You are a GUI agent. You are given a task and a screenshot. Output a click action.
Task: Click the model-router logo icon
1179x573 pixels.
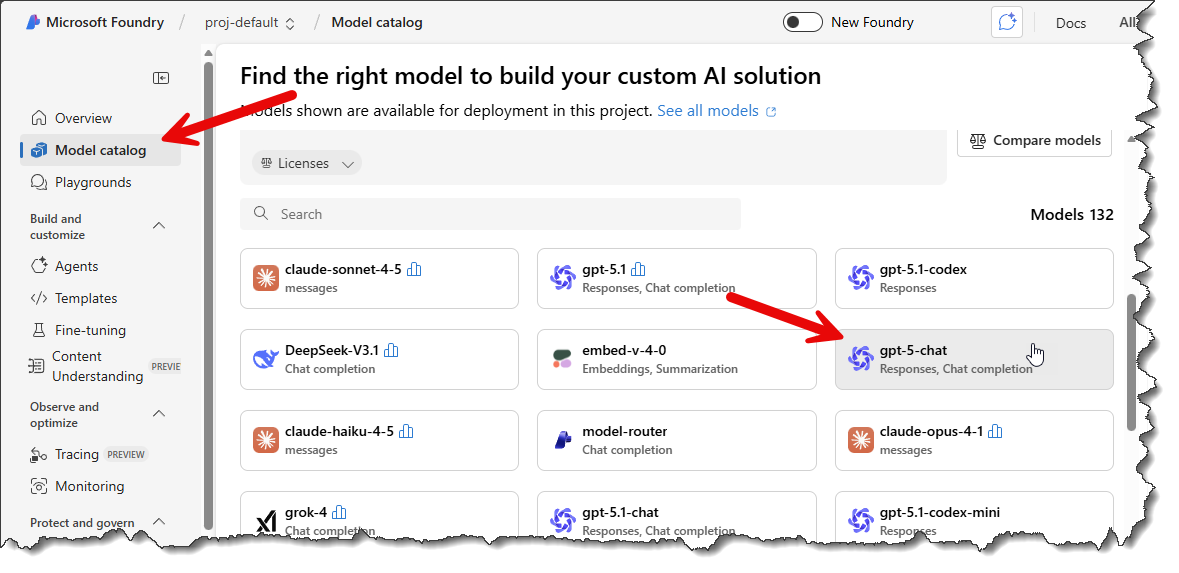click(563, 440)
